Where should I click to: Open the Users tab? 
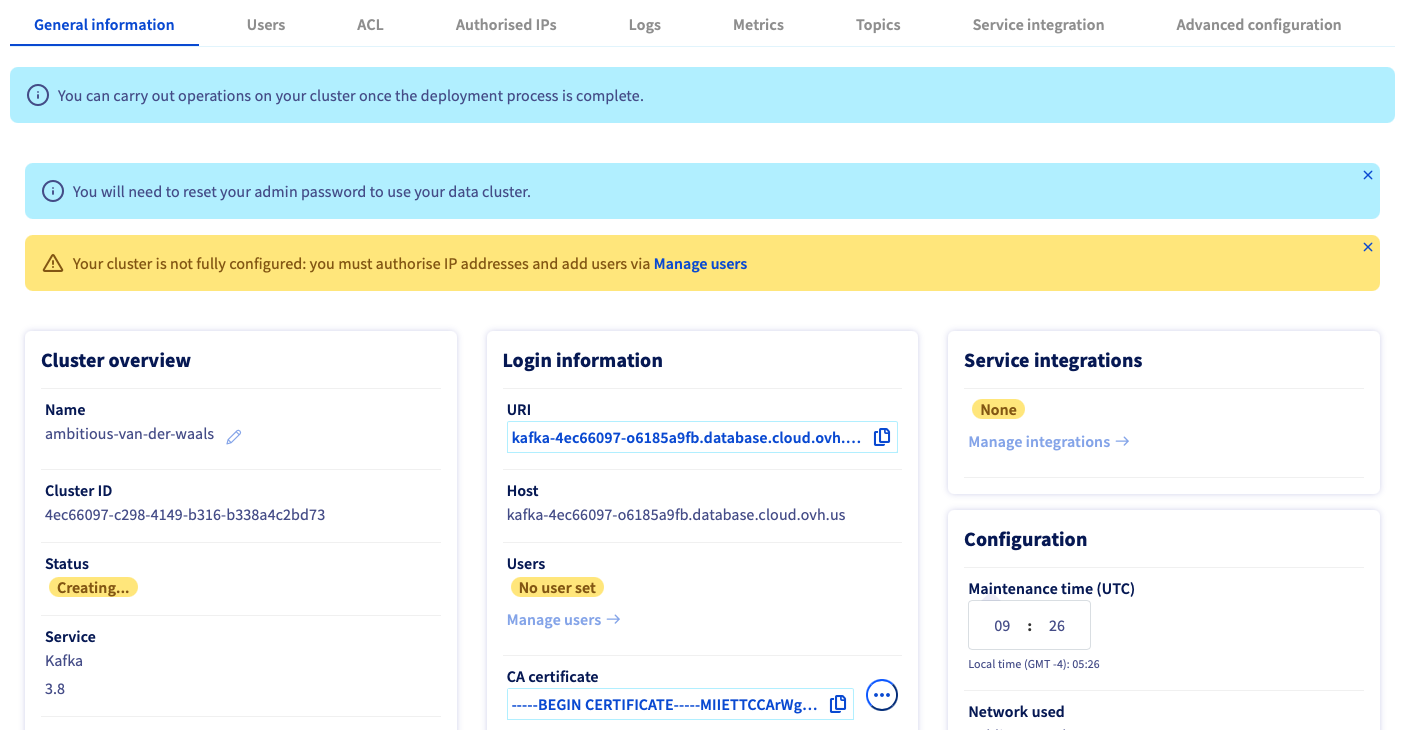(x=266, y=25)
